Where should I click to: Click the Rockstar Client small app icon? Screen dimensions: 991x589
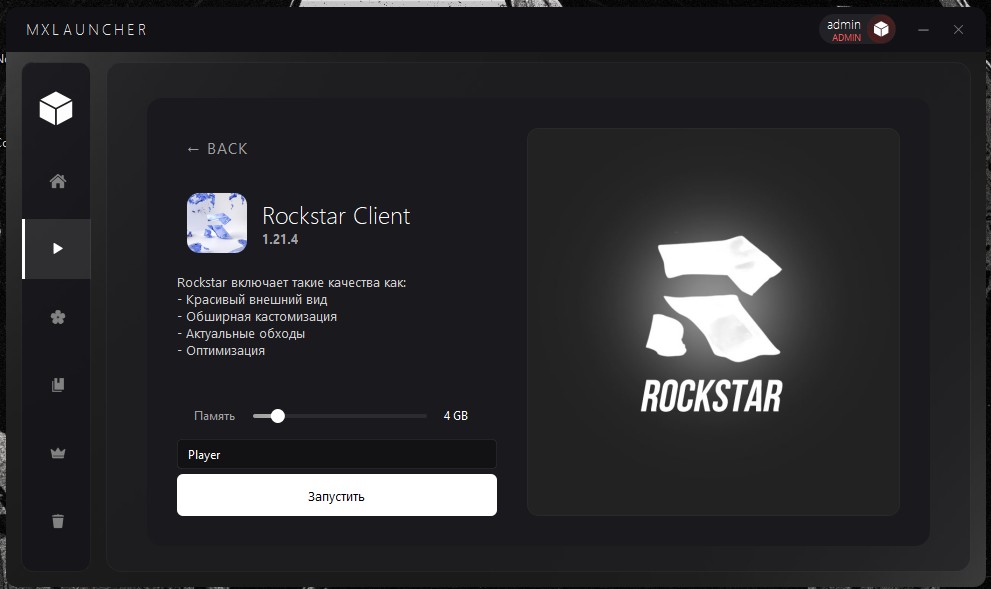click(217, 223)
